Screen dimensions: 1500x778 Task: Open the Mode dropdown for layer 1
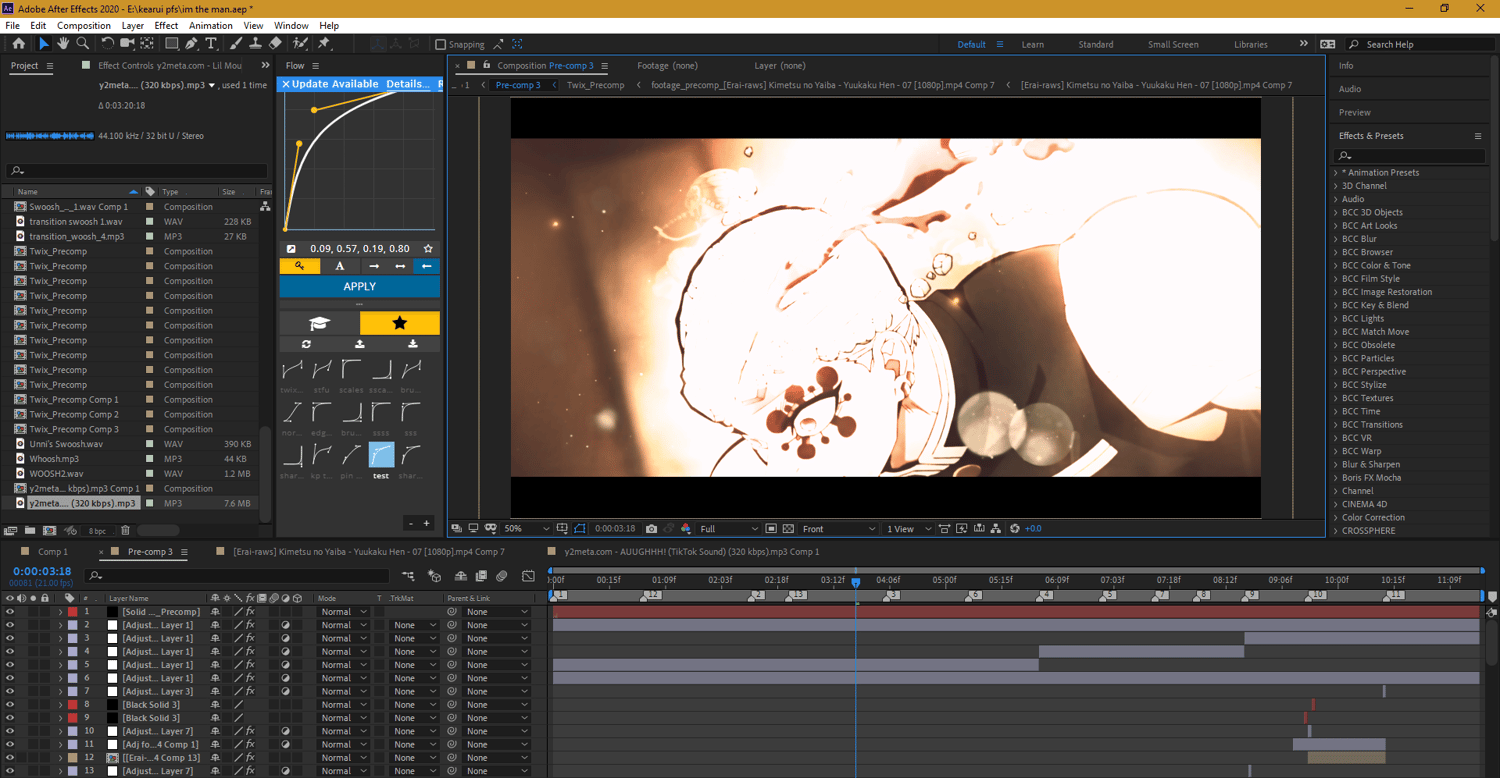[x=342, y=612]
